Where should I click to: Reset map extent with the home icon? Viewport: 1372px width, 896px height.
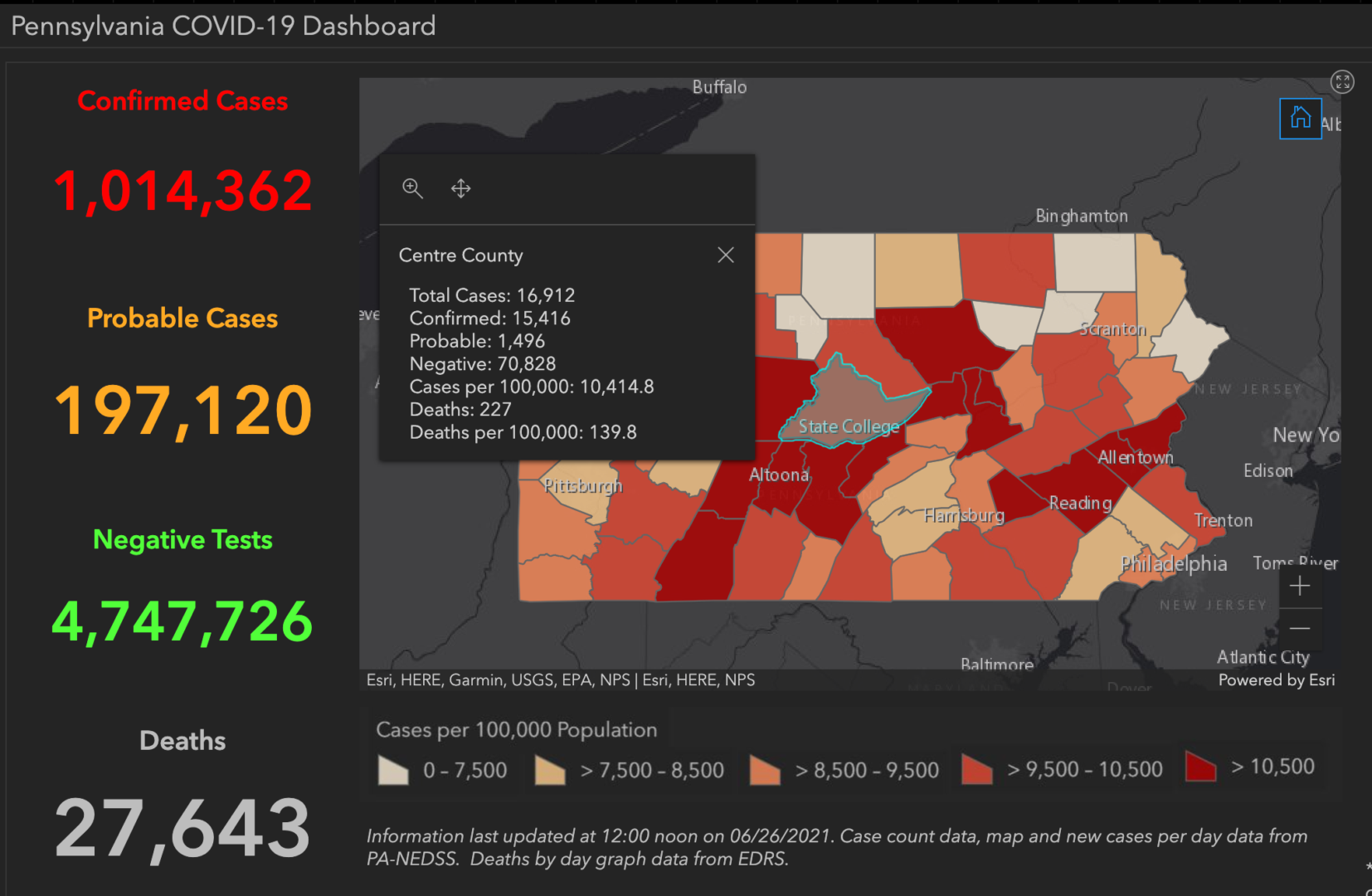click(1301, 118)
